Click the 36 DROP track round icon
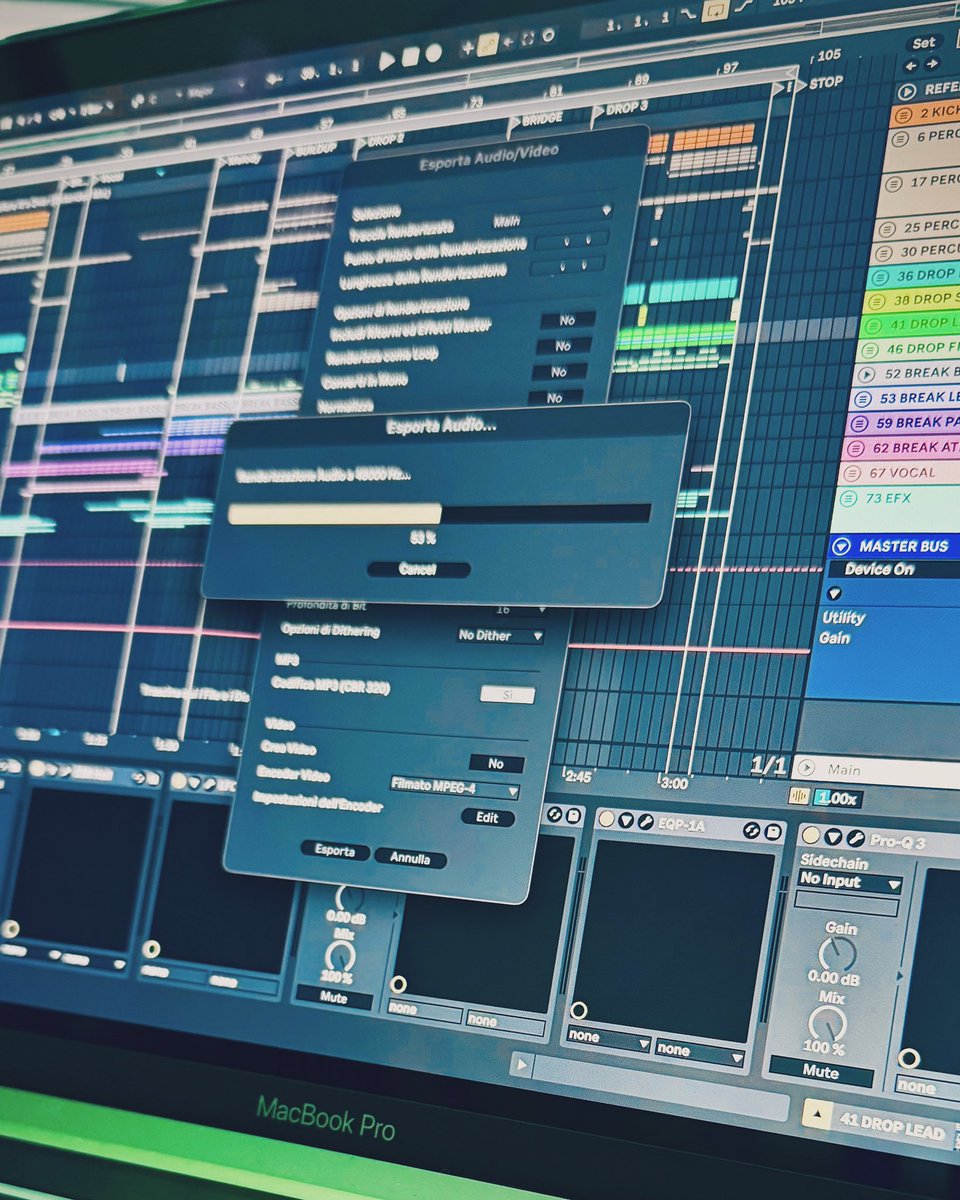 point(881,277)
